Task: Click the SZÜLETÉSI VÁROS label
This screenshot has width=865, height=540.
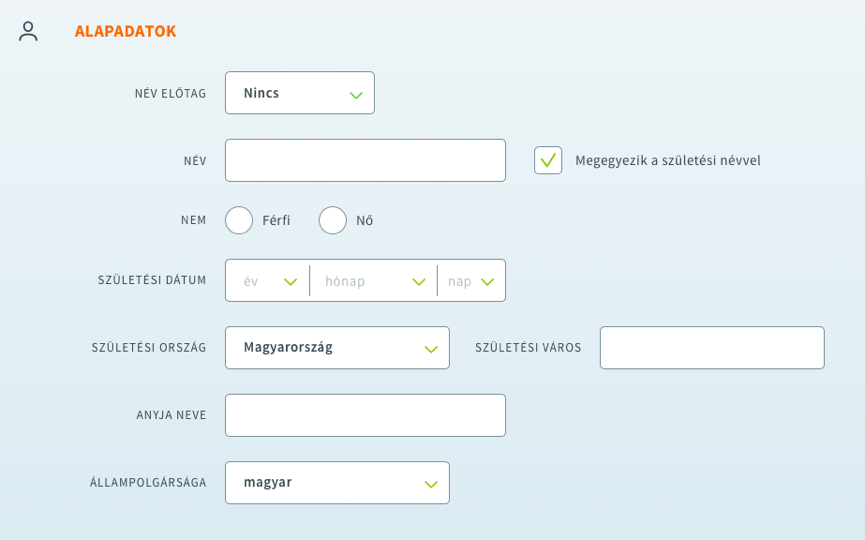Action: click(x=528, y=347)
